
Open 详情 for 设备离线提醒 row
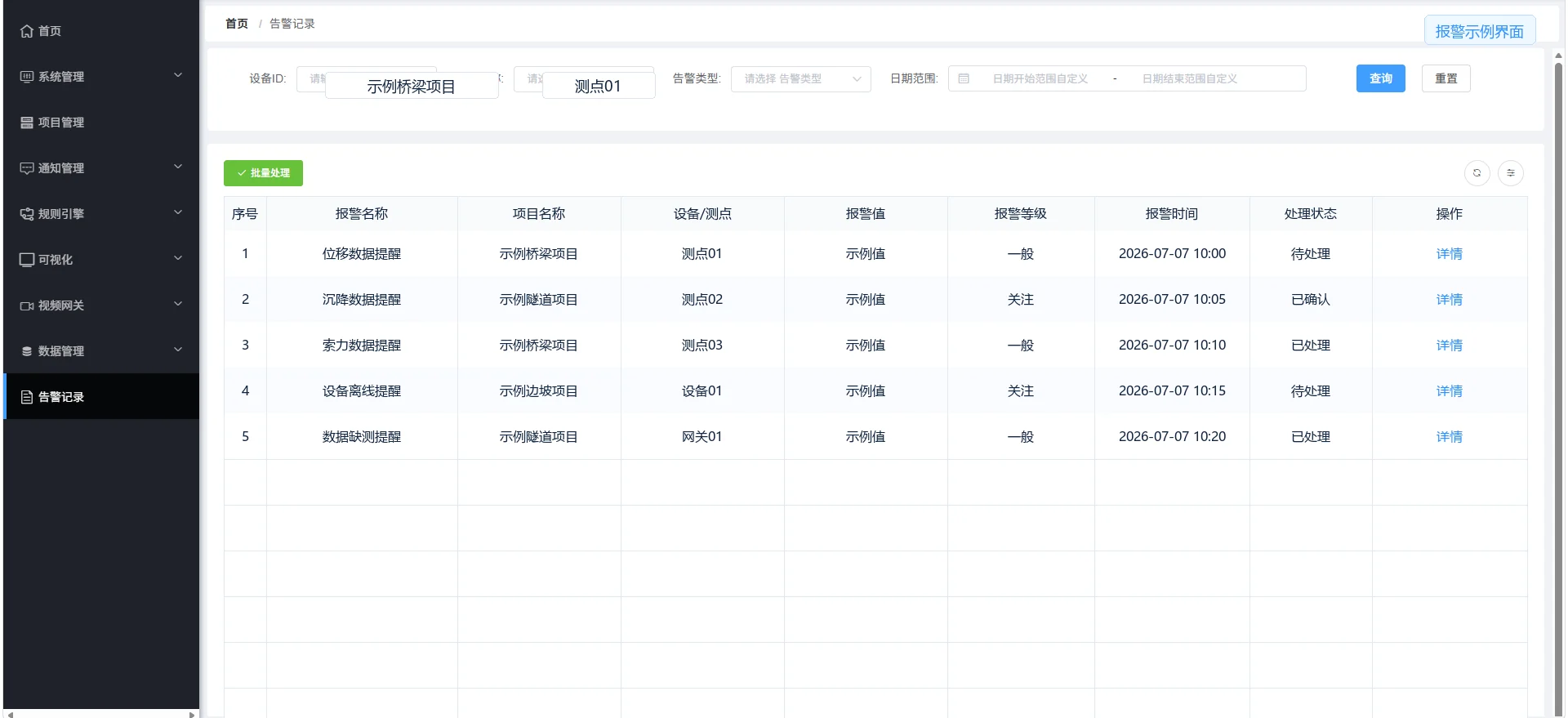pyautogui.click(x=1449, y=391)
